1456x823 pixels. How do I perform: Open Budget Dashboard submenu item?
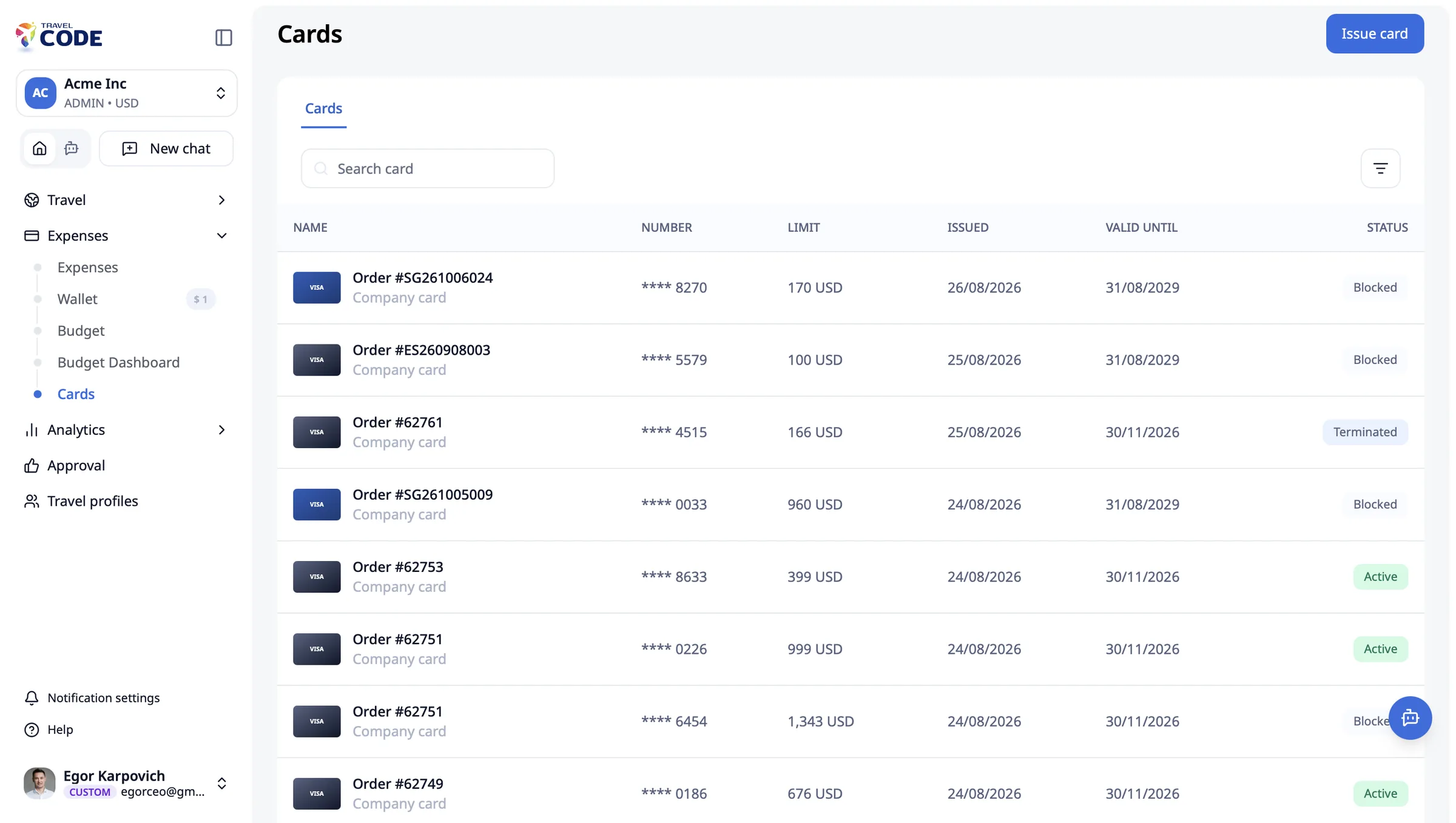[118, 362]
